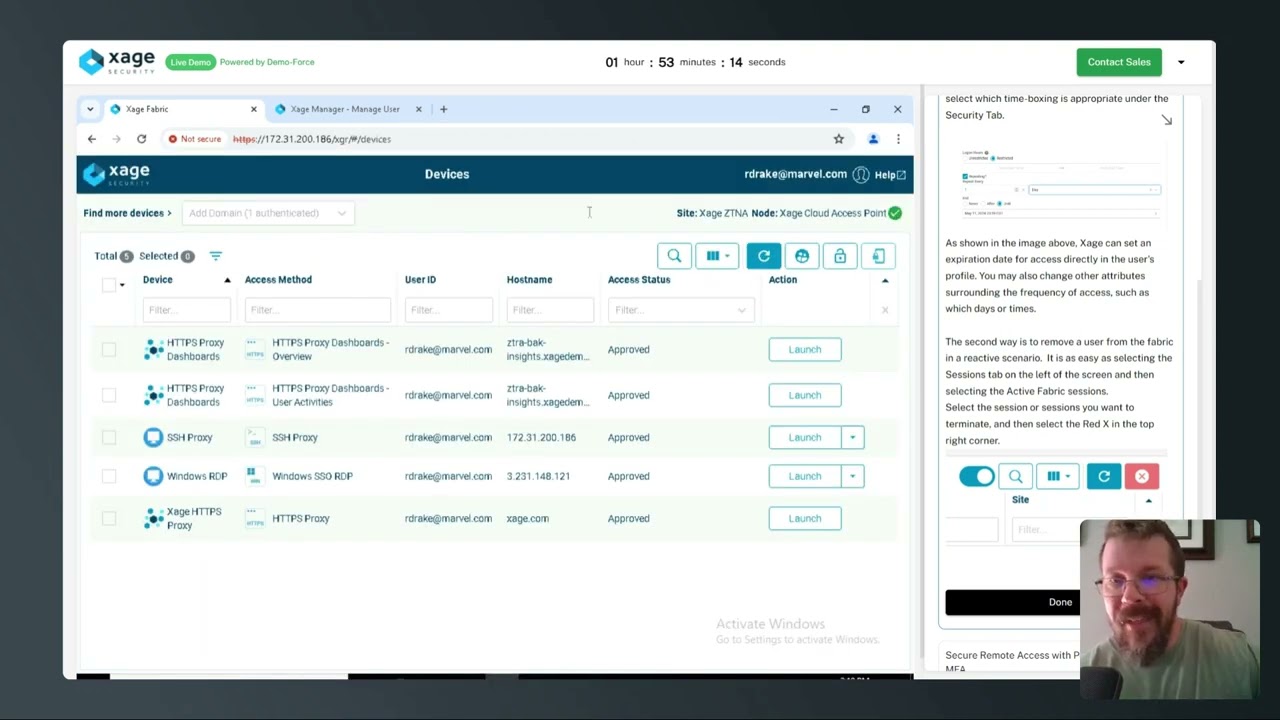Bookmark this page with the star icon
Image resolution: width=1280 pixels, height=720 pixels.
click(839, 139)
